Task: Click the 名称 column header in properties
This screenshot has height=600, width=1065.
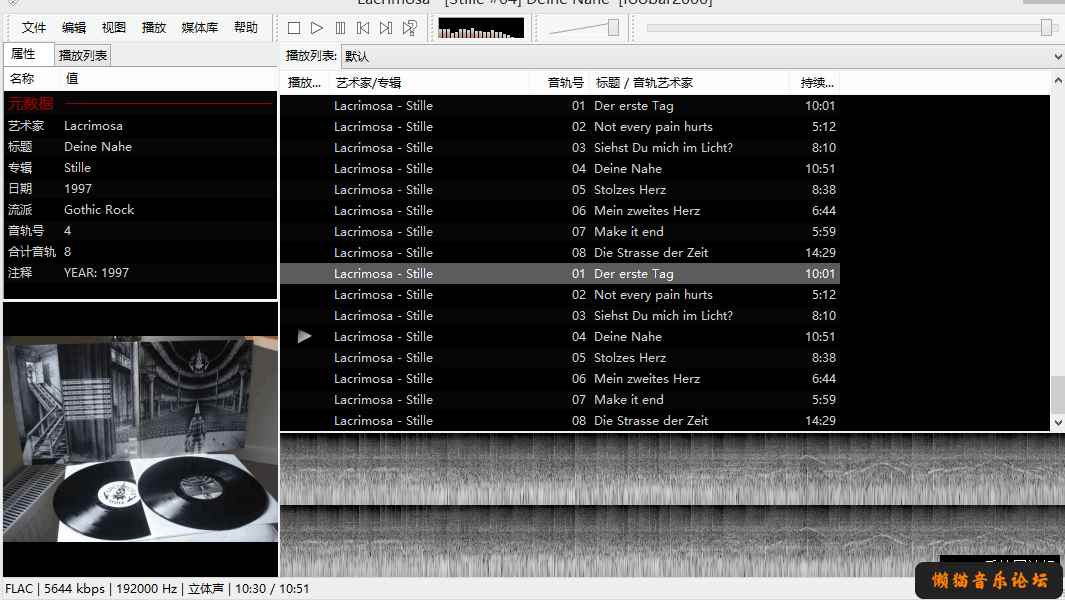Action: point(33,79)
